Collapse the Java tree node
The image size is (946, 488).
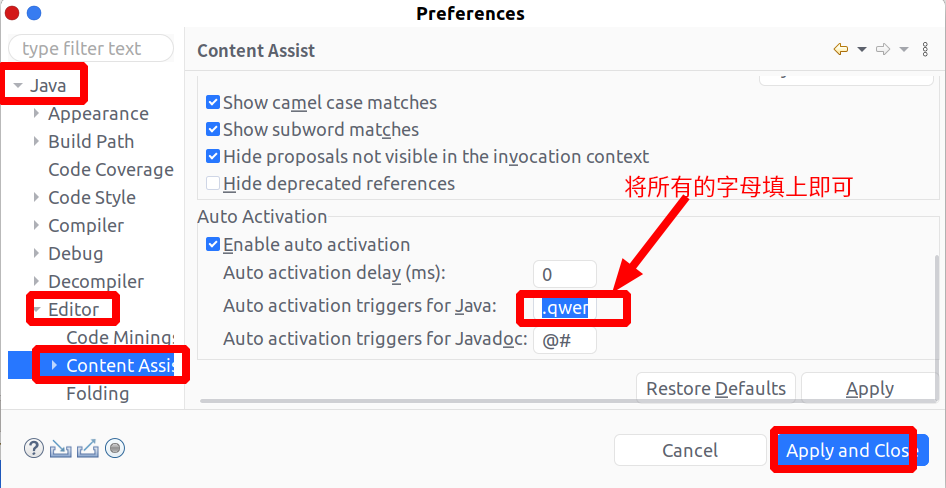pos(18,86)
